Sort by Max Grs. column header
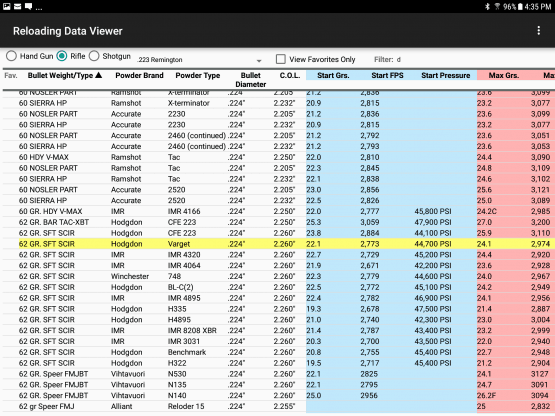The image size is (555, 416). 504,75
